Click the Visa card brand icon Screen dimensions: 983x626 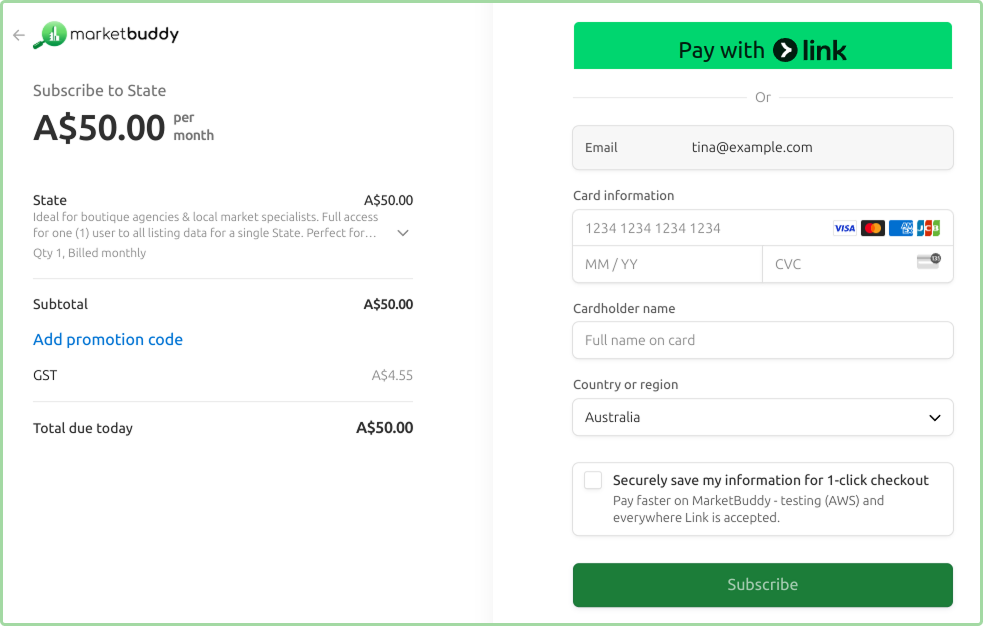coord(845,228)
